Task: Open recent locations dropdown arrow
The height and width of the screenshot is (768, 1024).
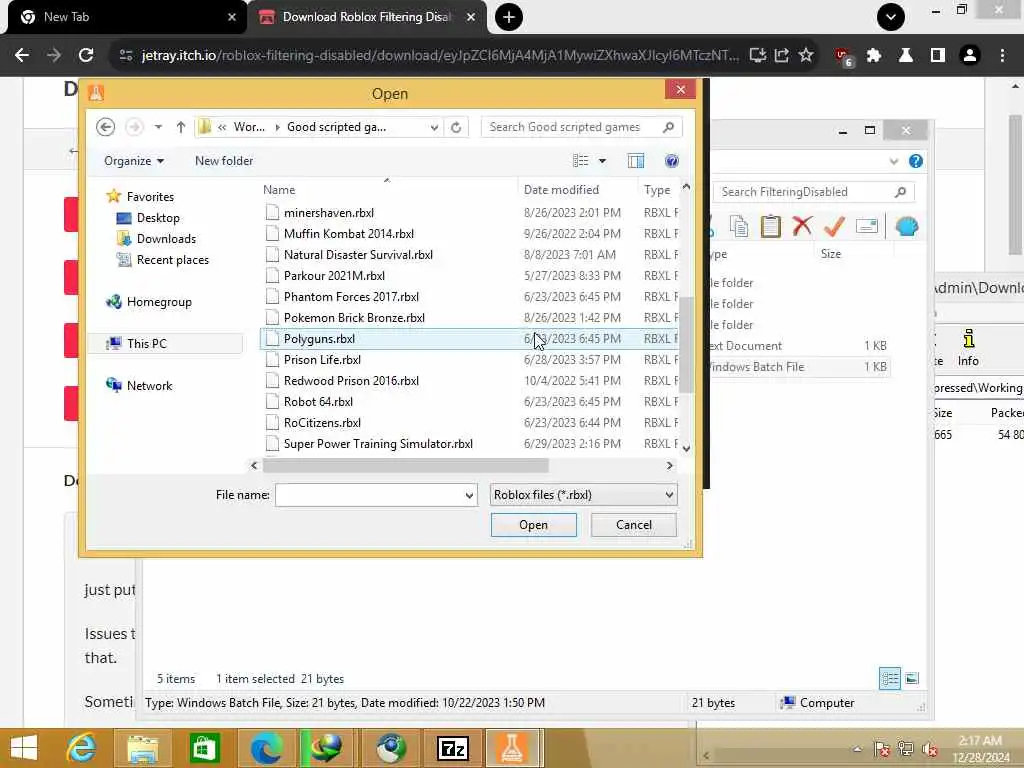Action: point(158,127)
